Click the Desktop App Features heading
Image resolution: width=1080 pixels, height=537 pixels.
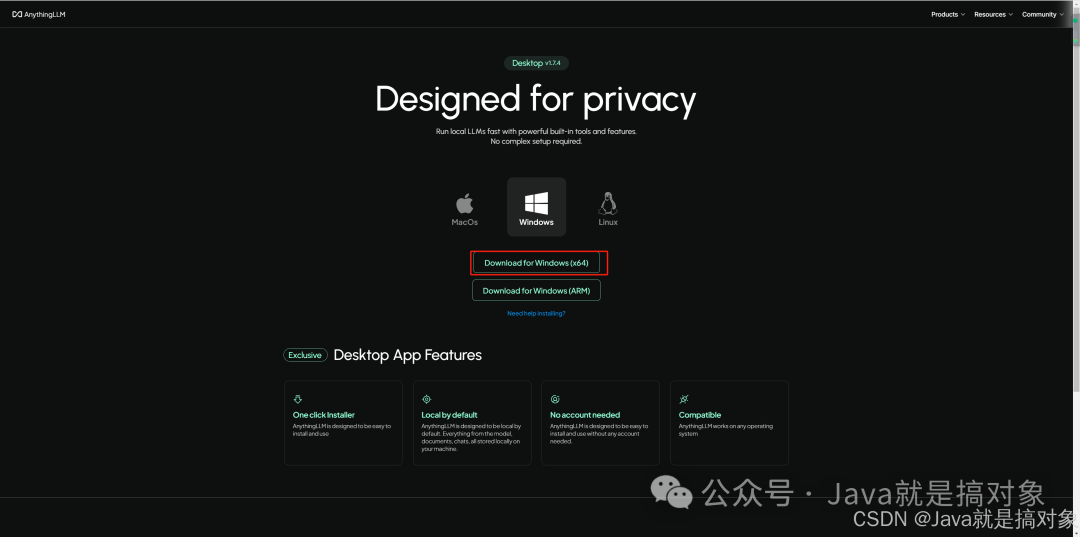408,355
